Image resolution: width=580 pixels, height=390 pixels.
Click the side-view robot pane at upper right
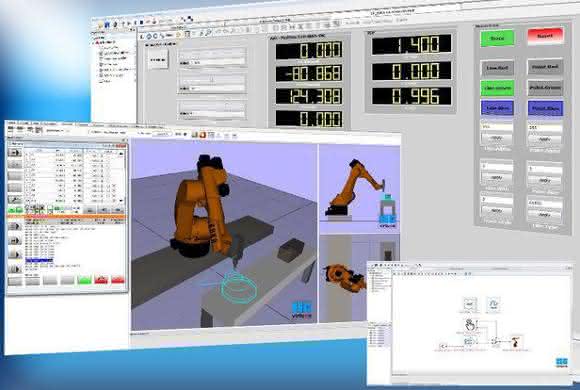359,189
